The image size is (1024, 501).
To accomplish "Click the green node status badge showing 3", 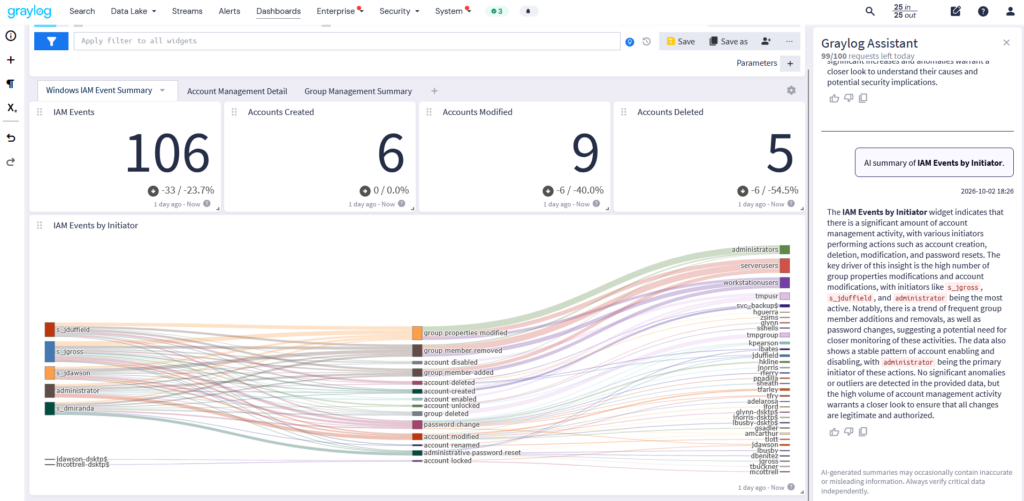I will click(498, 11).
